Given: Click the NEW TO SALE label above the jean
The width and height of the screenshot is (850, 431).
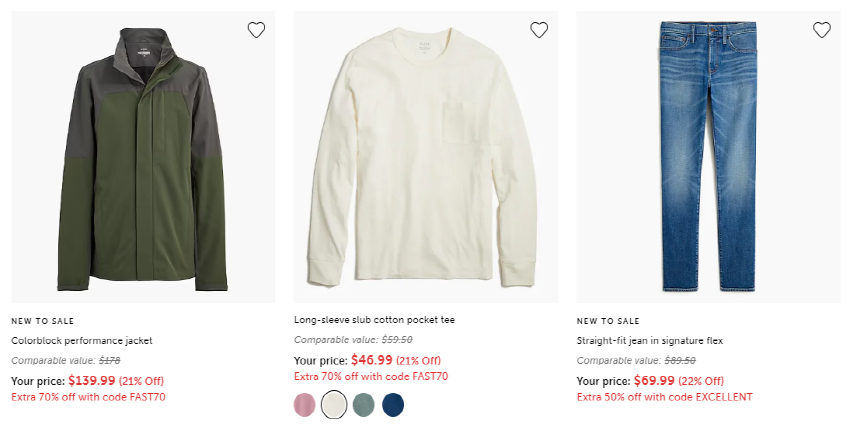Looking at the screenshot, I should click(608, 321).
